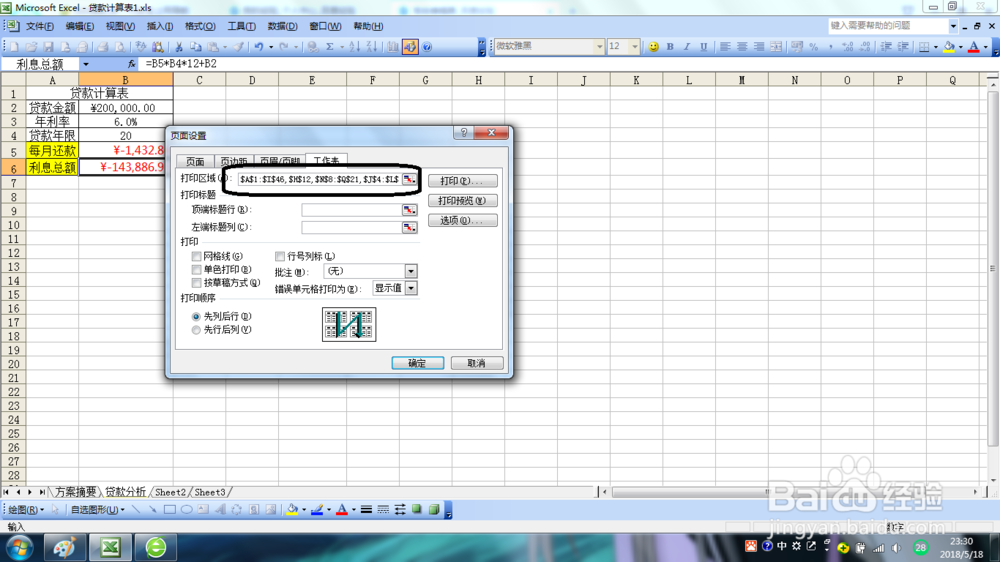Open the font size dropdown

pyautogui.click(x=634, y=47)
